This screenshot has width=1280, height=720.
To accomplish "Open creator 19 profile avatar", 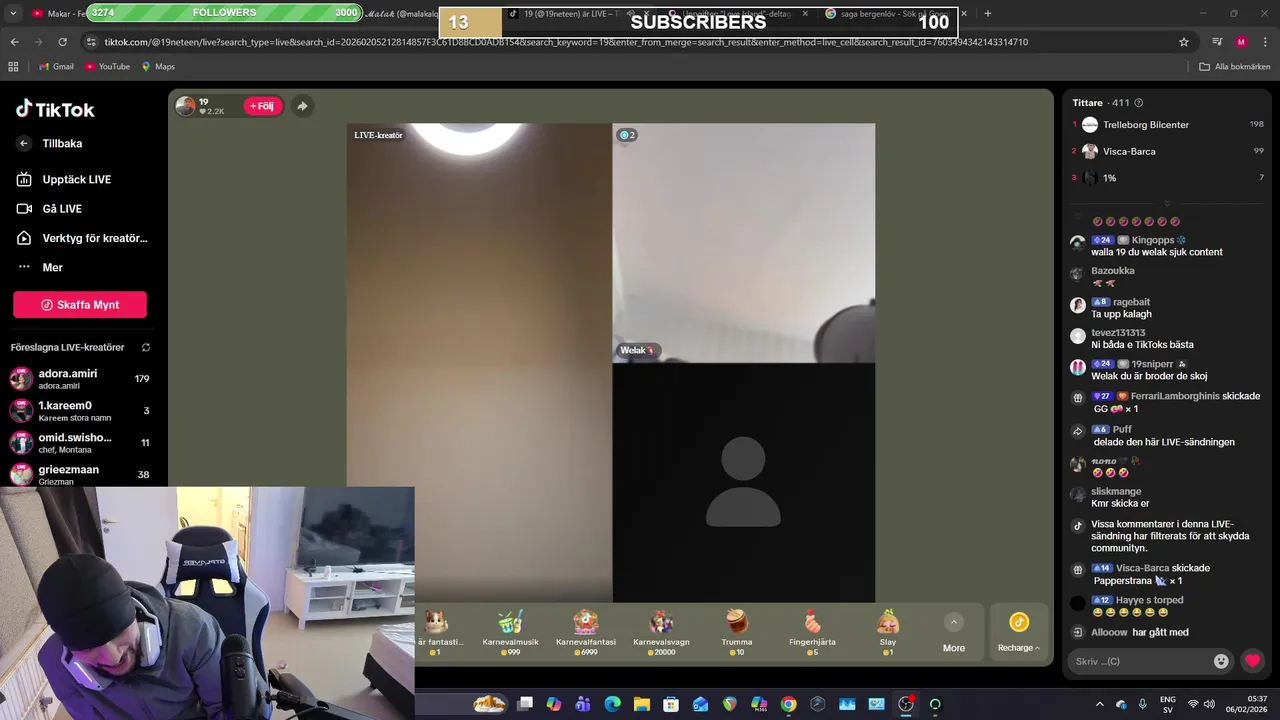I will tap(185, 106).
